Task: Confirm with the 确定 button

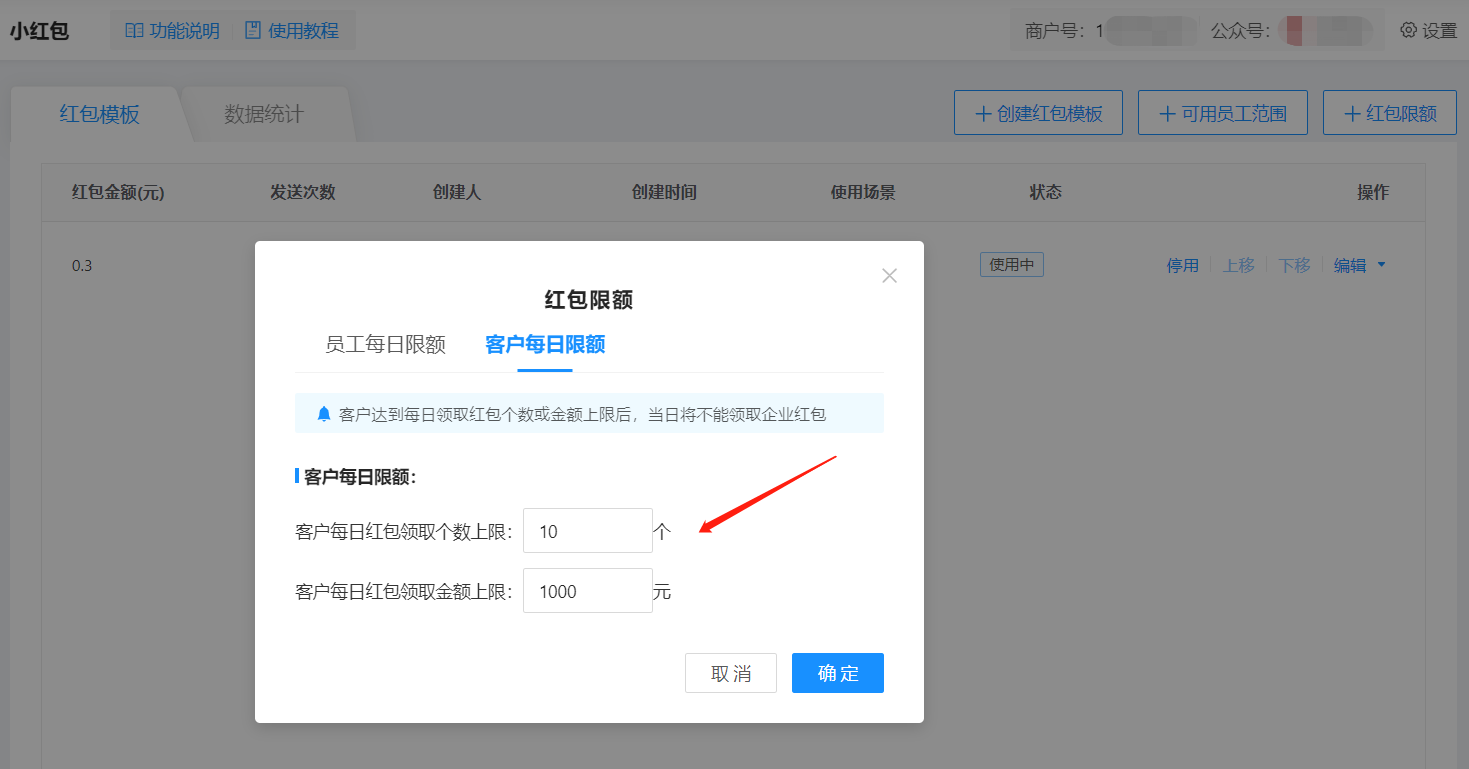Action: 838,673
